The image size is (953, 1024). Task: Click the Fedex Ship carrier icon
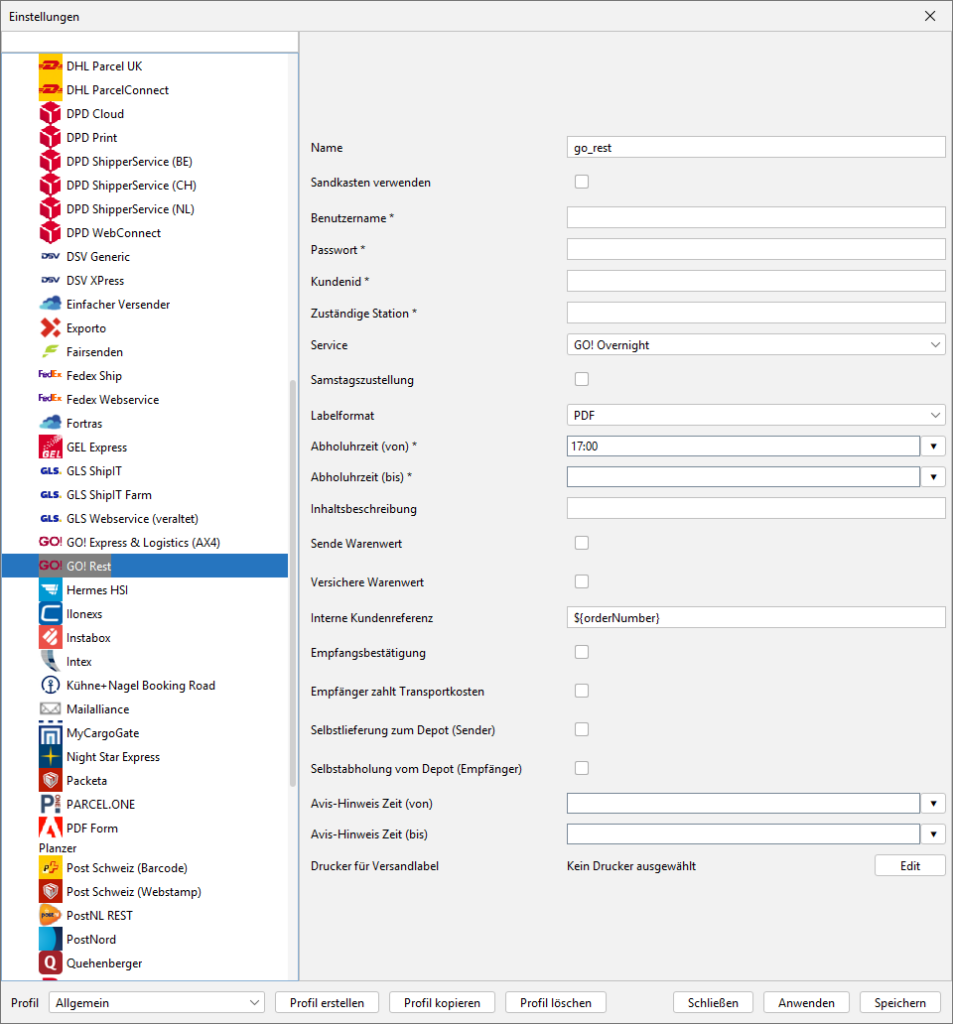[x=50, y=376]
